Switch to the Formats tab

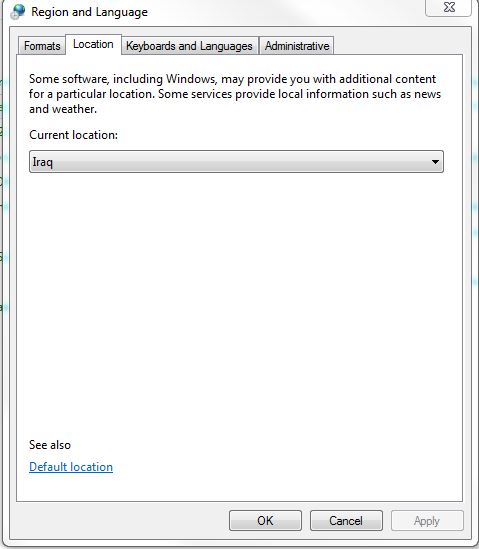coord(42,46)
